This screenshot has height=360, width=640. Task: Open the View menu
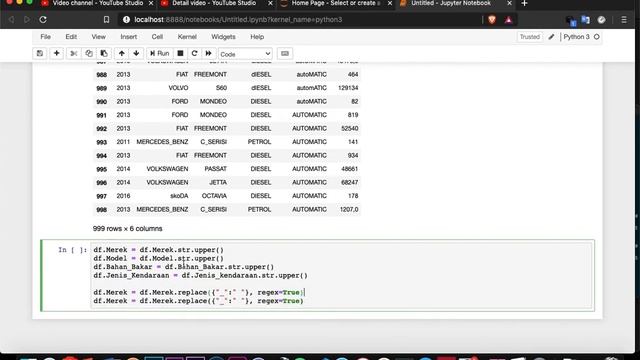coord(98,37)
